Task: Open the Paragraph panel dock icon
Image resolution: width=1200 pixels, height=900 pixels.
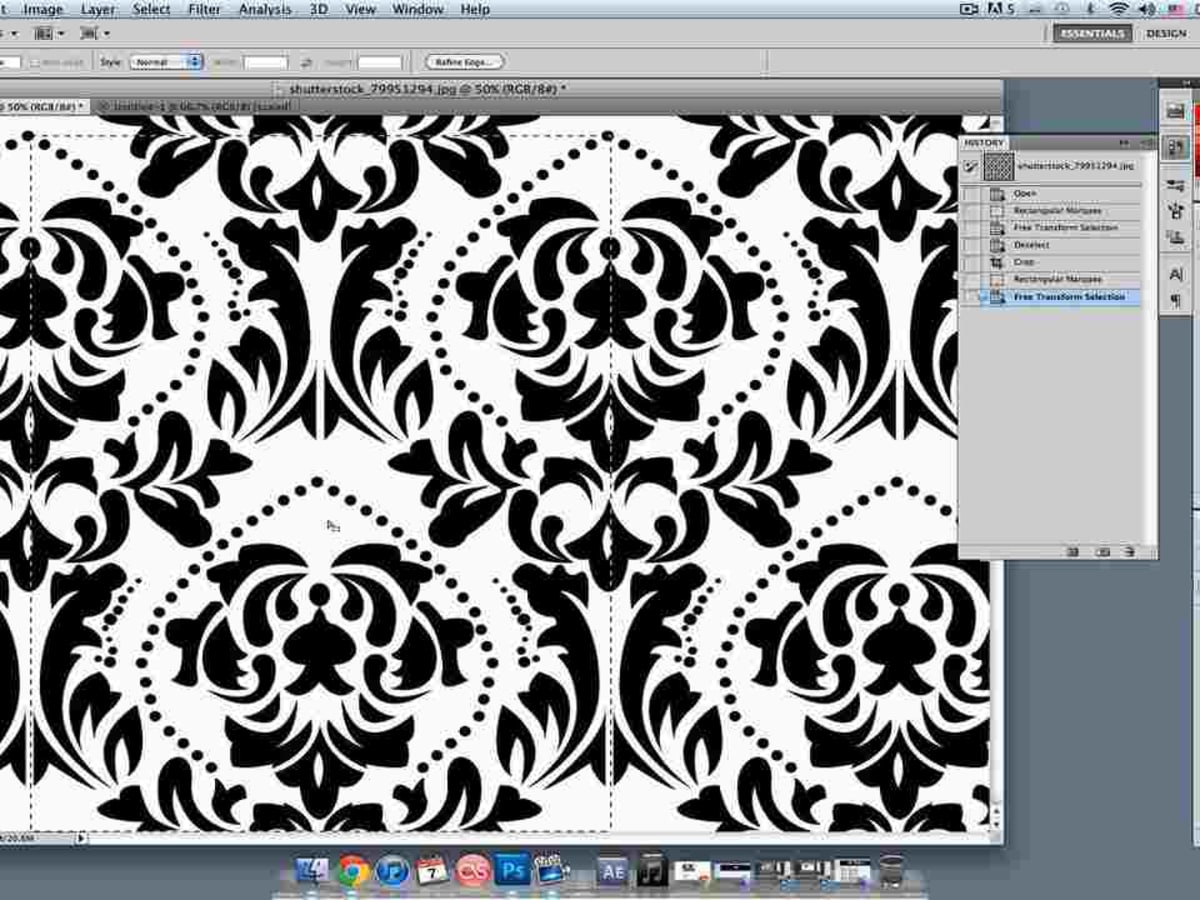Action: [1176, 300]
